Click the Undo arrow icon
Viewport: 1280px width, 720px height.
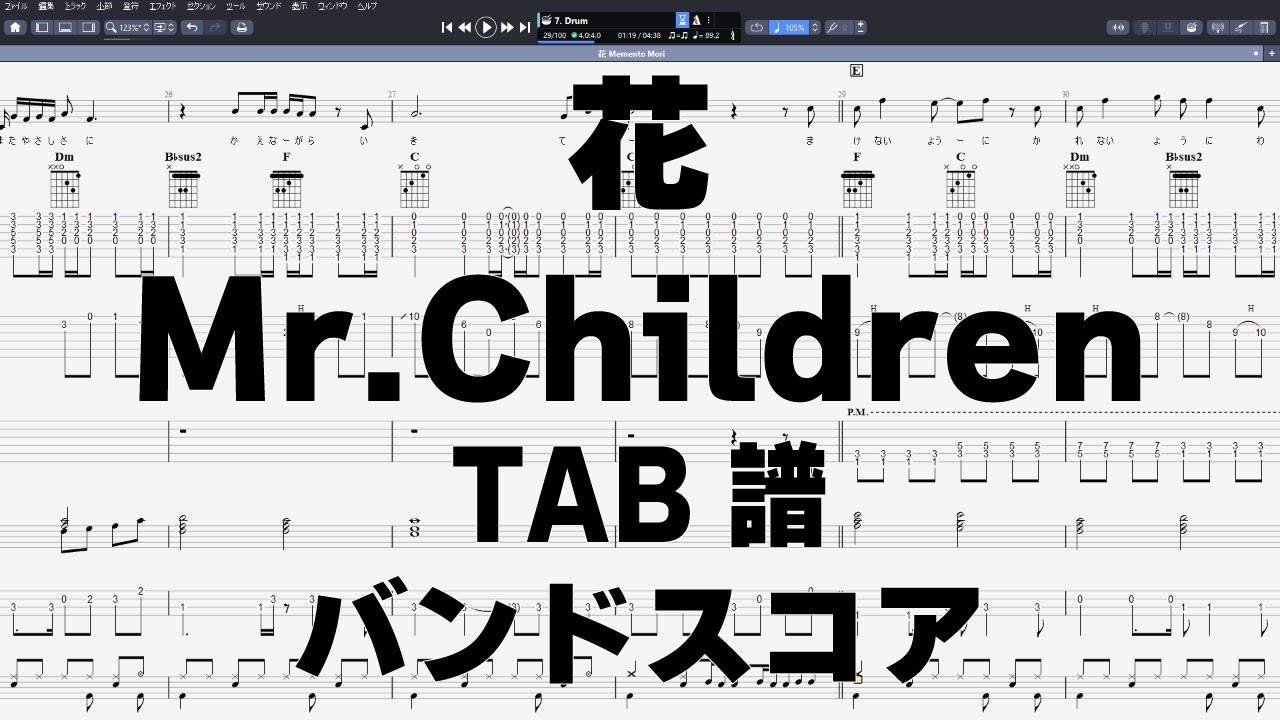point(193,27)
